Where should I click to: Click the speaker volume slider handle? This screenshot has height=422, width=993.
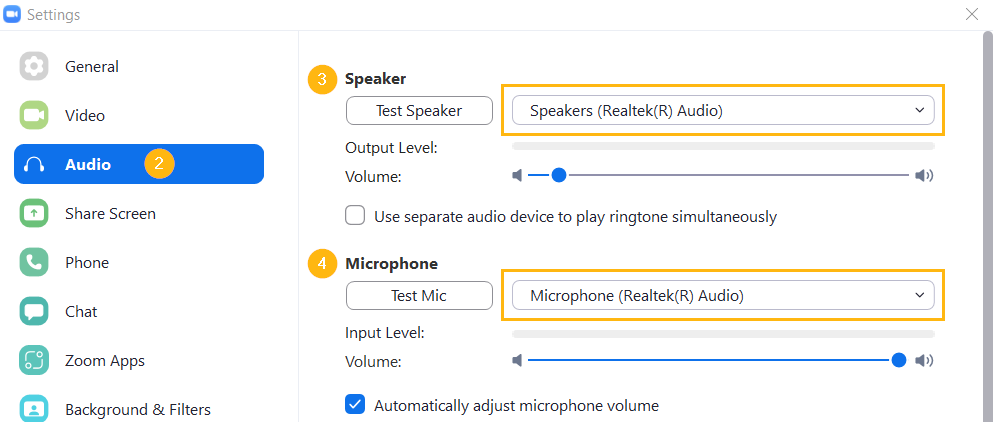(x=558, y=176)
